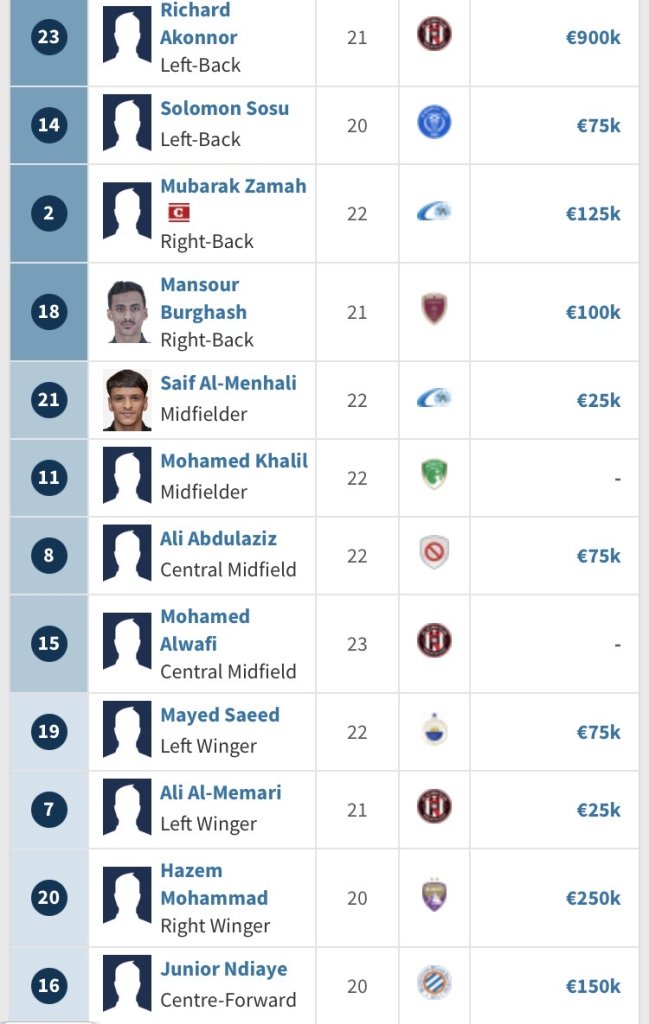Click Solomon Sosu's blue club crest
The width and height of the screenshot is (649, 1024).
click(434, 123)
